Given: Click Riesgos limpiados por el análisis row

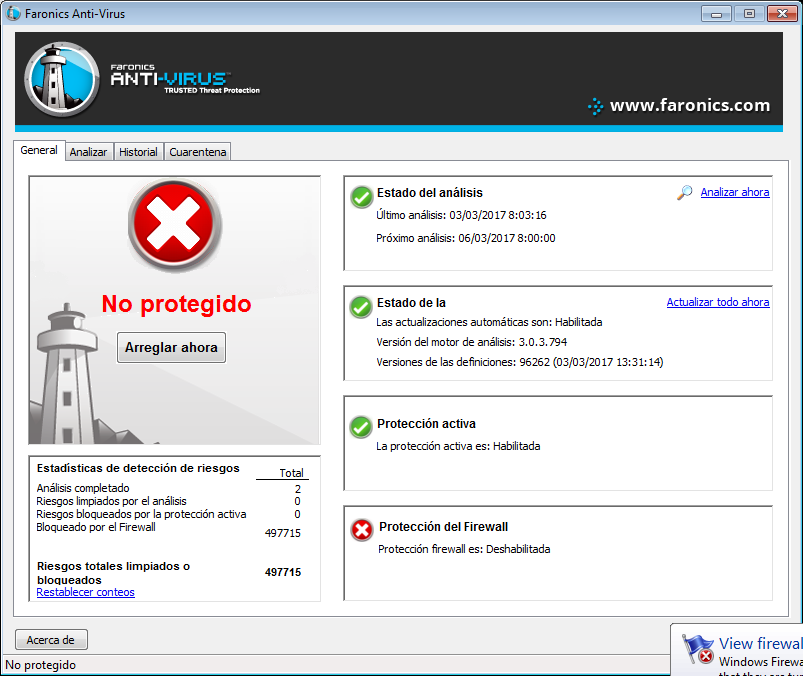Looking at the screenshot, I should point(169,501).
